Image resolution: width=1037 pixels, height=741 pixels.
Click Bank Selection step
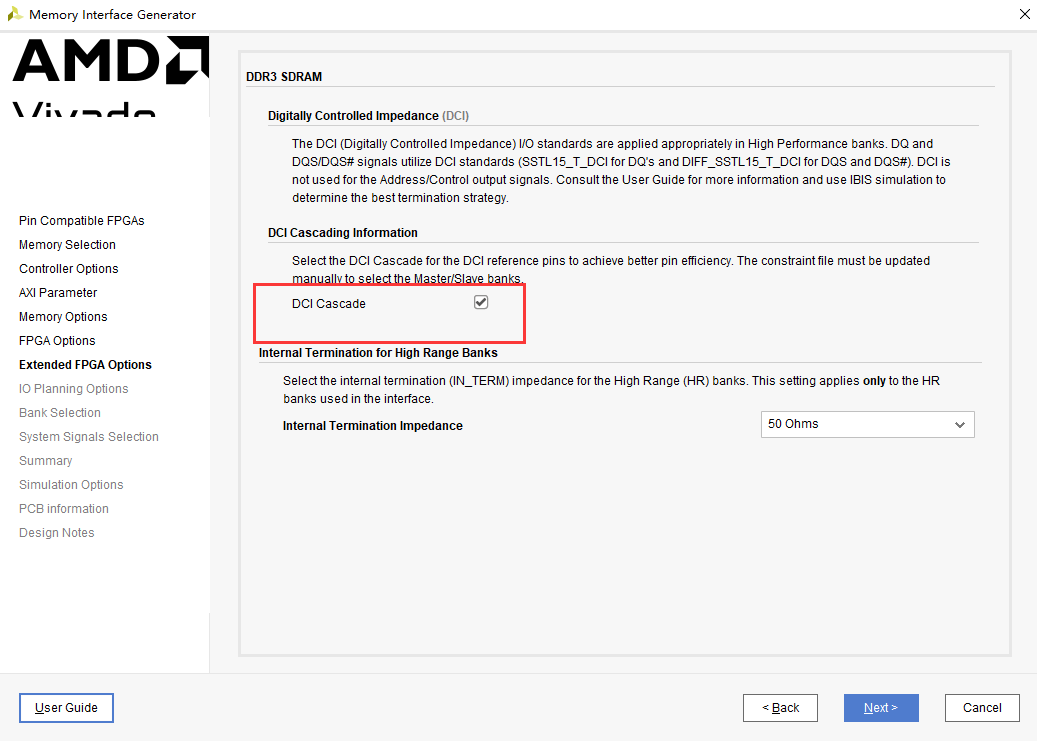pyautogui.click(x=60, y=412)
